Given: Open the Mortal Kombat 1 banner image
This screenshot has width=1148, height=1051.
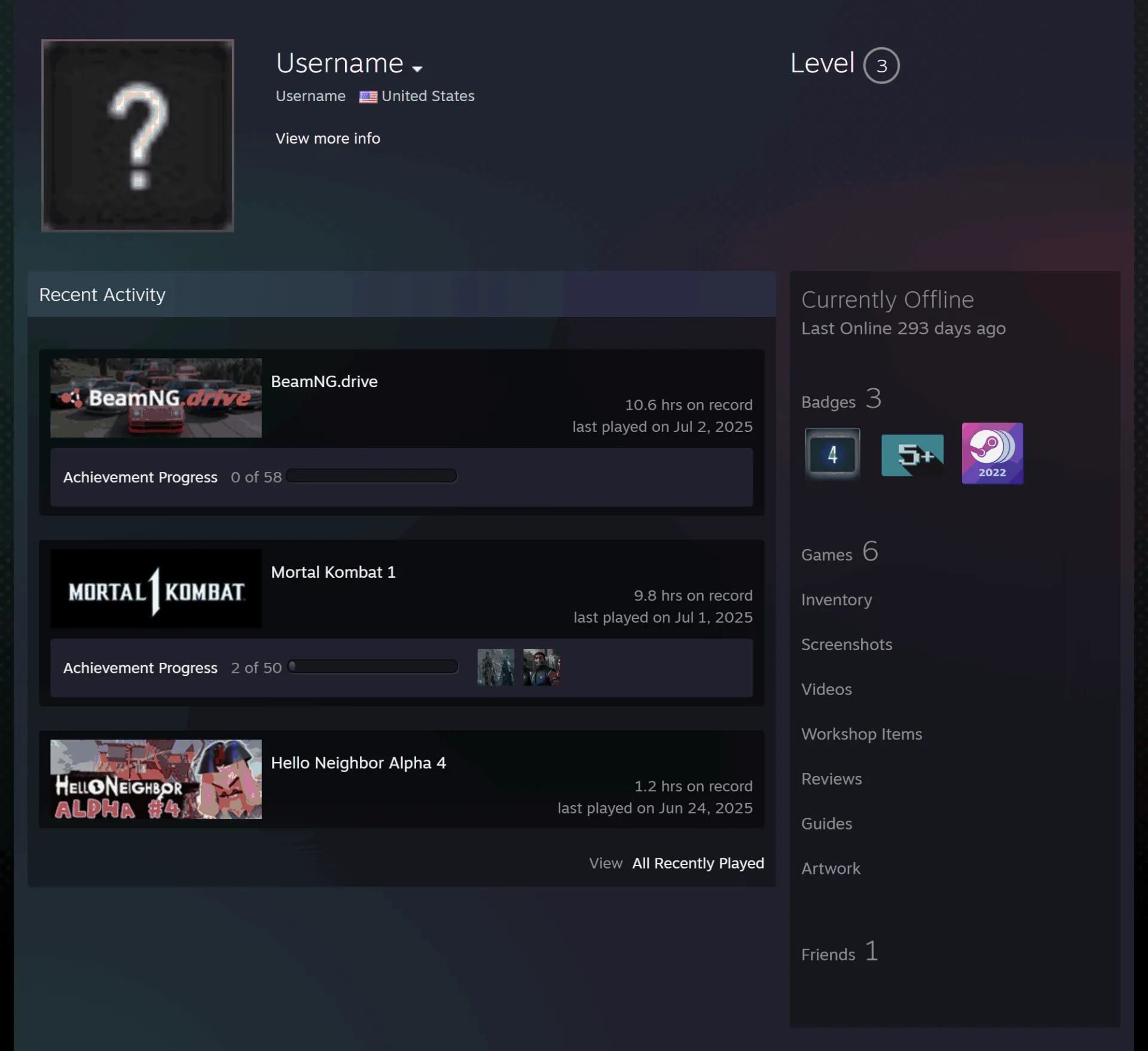Looking at the screenshot, I should pos(156,589).
